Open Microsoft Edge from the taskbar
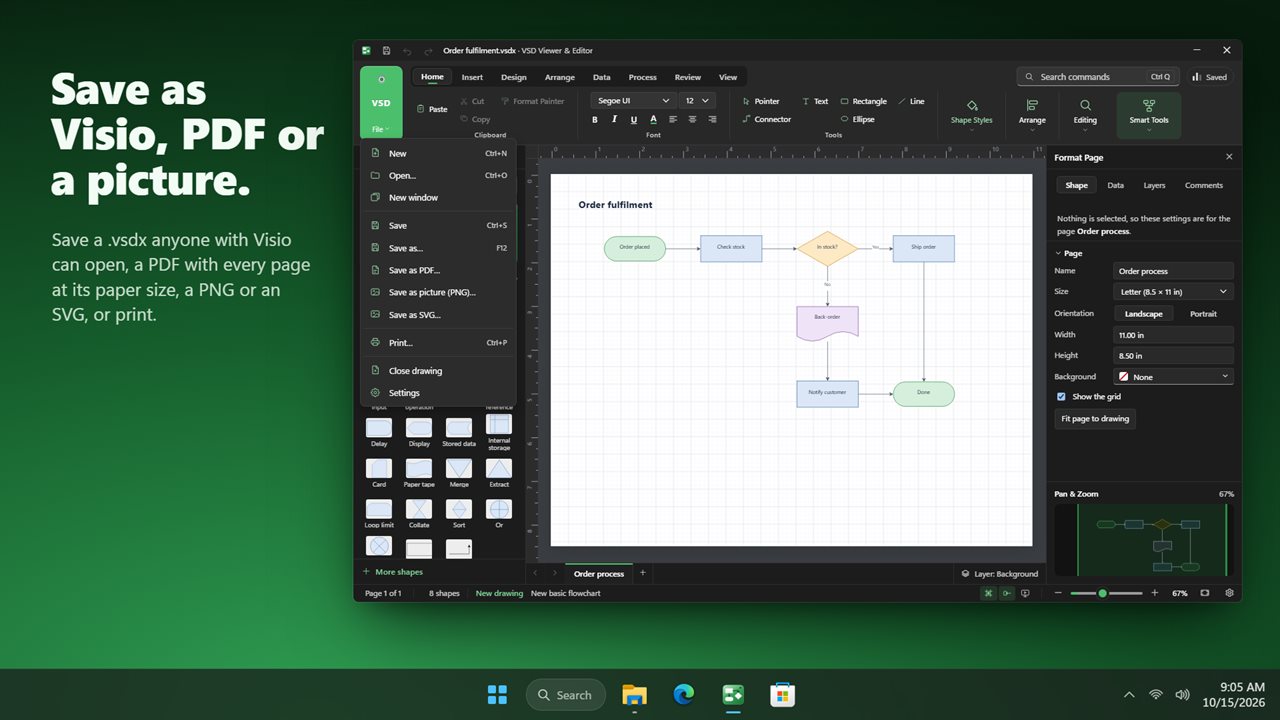Image resolution: width=1280 pixels, height=720 pixels. point(684,694)
